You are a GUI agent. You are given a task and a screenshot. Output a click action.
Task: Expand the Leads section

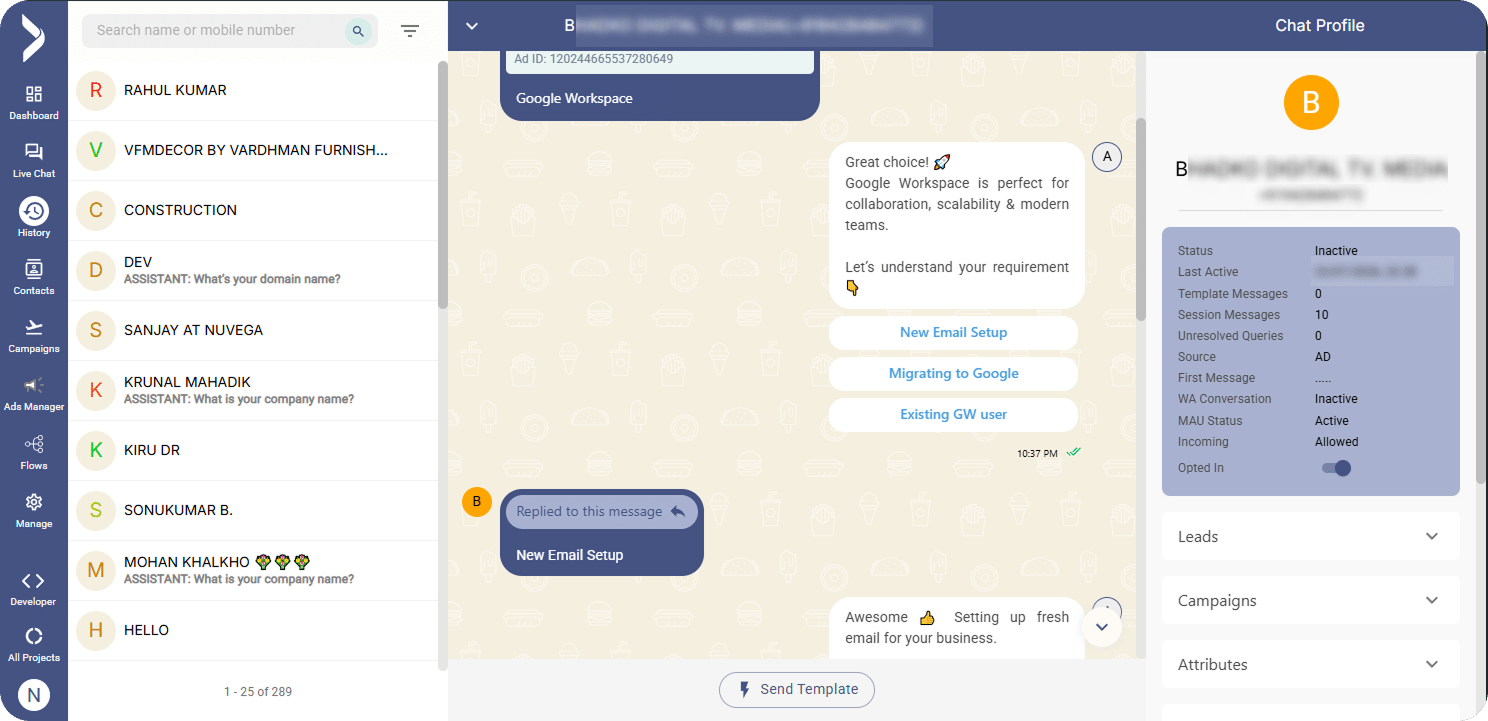[x=1311, y=536]
